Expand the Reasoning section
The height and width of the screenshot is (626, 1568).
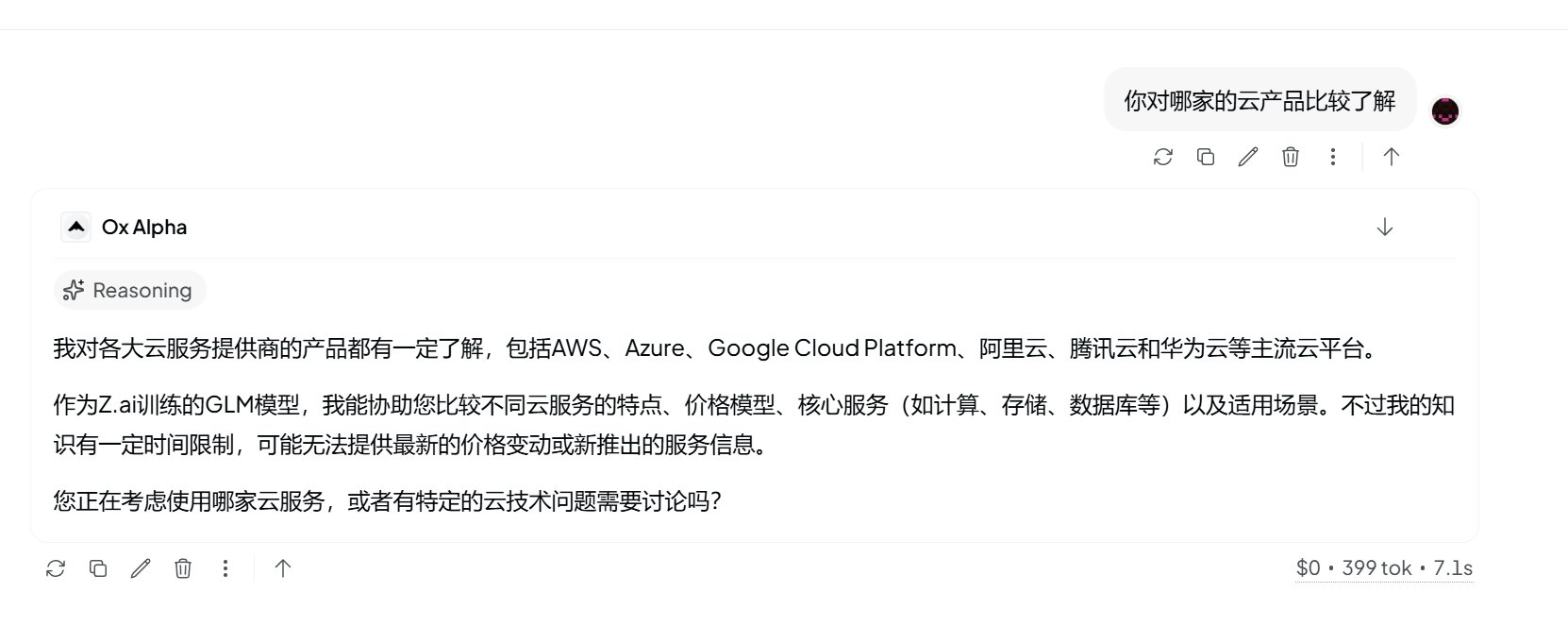(x=129, y=290)
